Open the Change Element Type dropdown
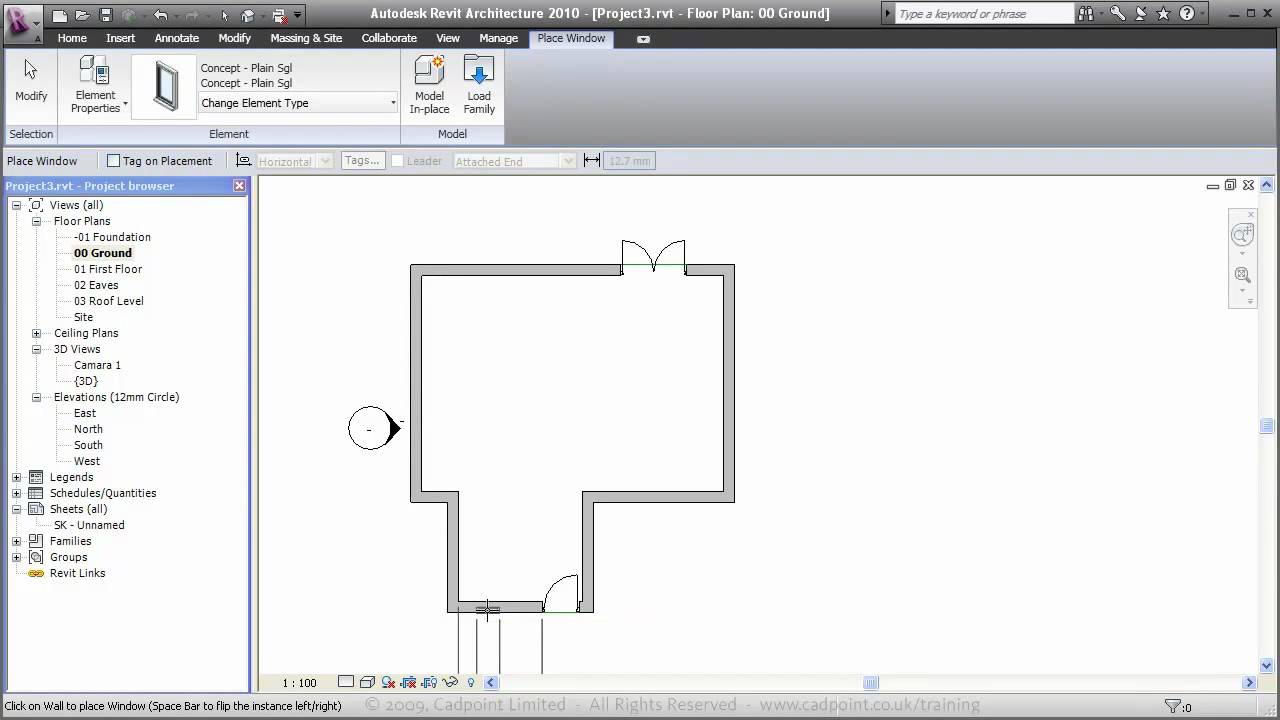1280x720 pixels. coord(298,103)
